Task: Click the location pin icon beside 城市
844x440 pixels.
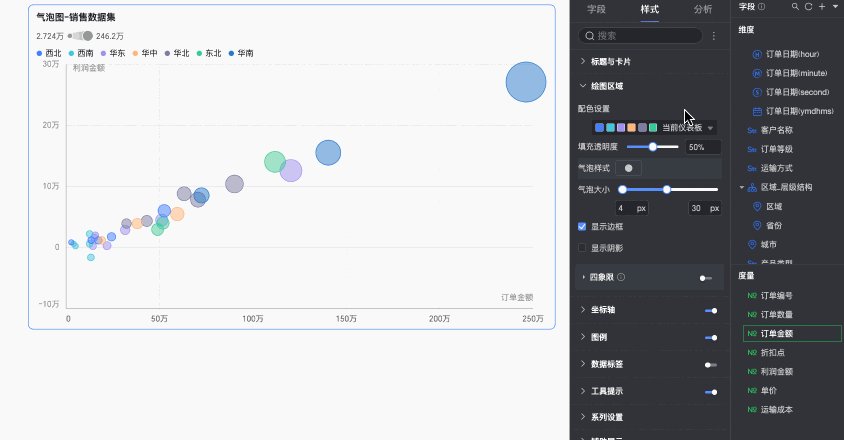Action: (752, 245)
